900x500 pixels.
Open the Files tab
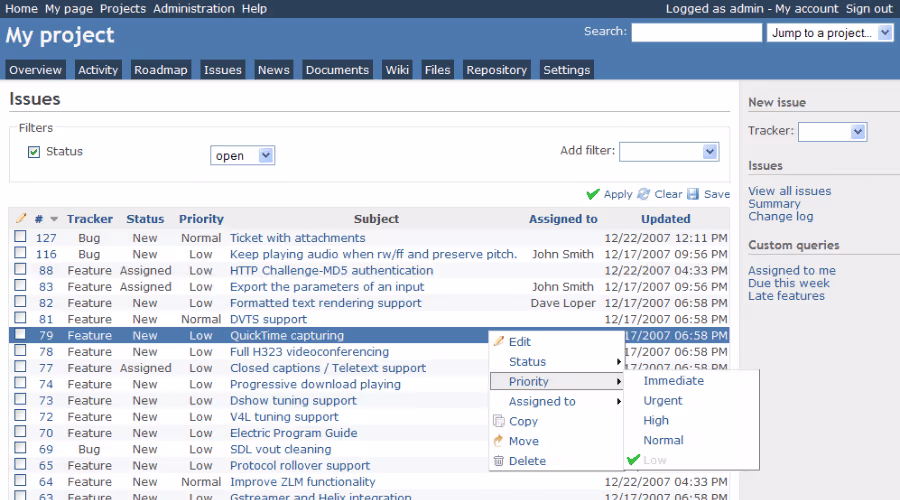tap(437, 70)
